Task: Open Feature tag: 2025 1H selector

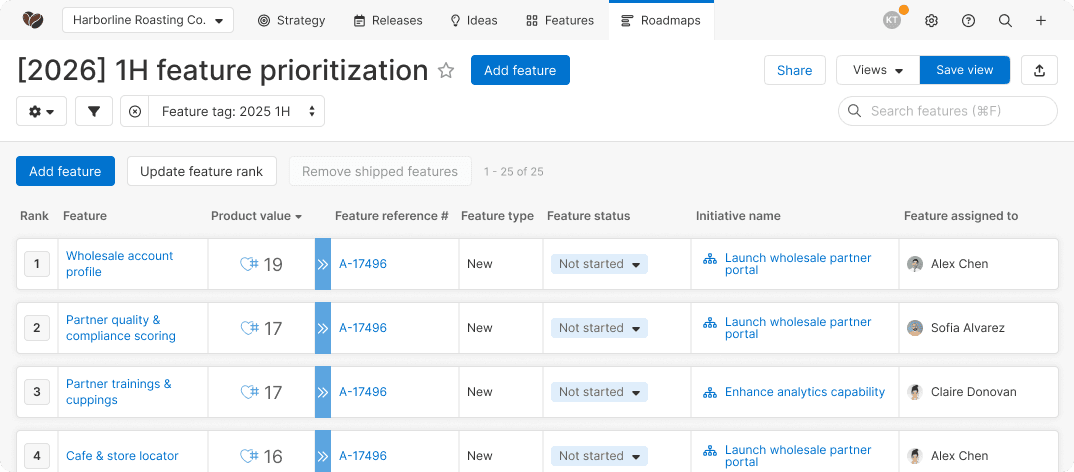Action: tap(237, 111)
